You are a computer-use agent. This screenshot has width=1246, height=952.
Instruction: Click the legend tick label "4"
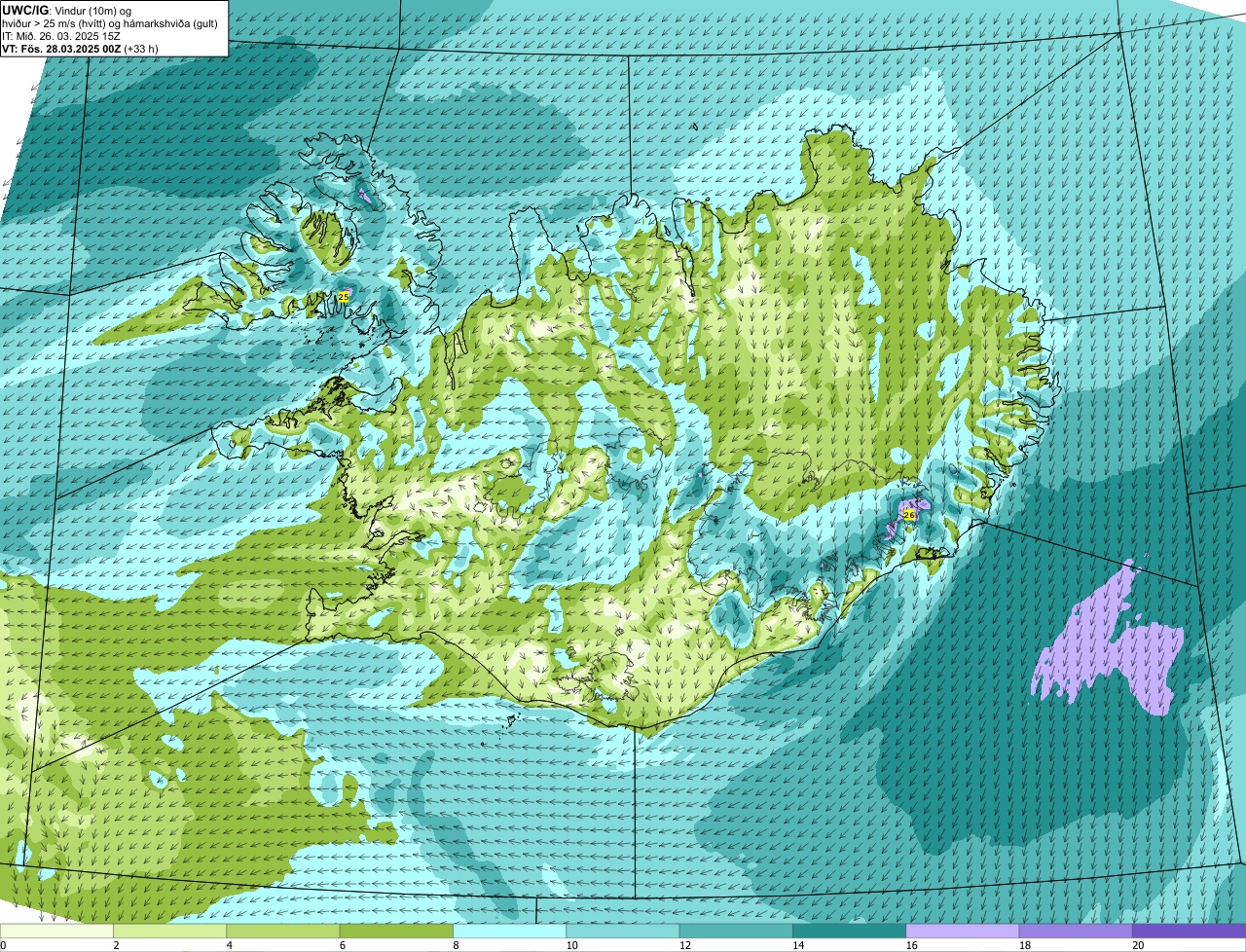(x=229, y=945)
